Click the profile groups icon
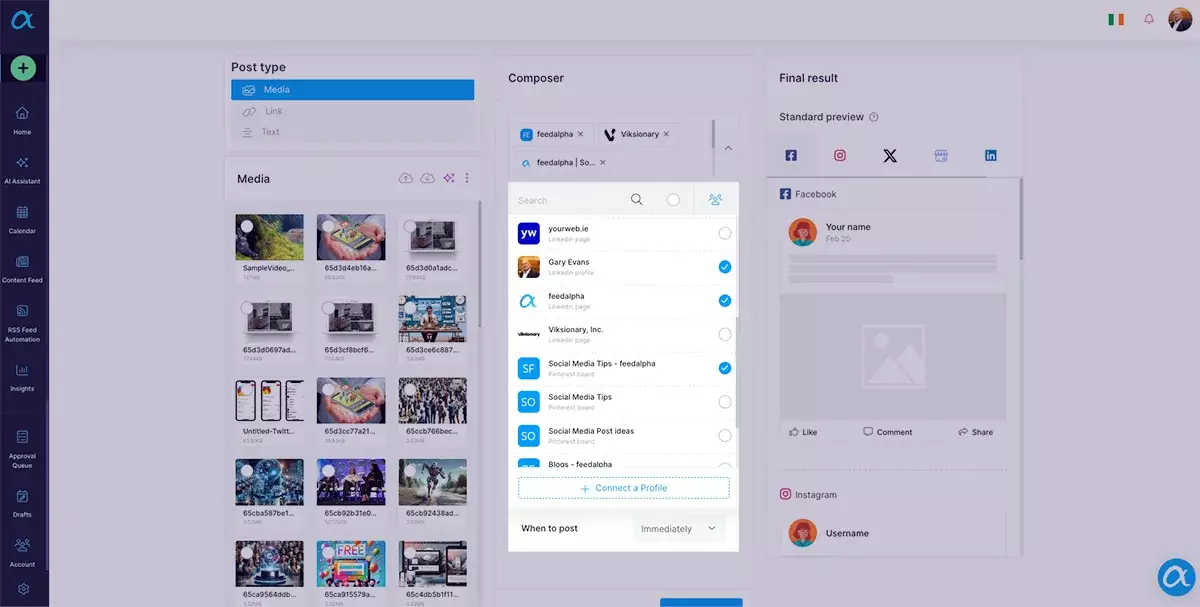Screen dimensions: 1200x607 pyautogui.click(x=716, y=199)
